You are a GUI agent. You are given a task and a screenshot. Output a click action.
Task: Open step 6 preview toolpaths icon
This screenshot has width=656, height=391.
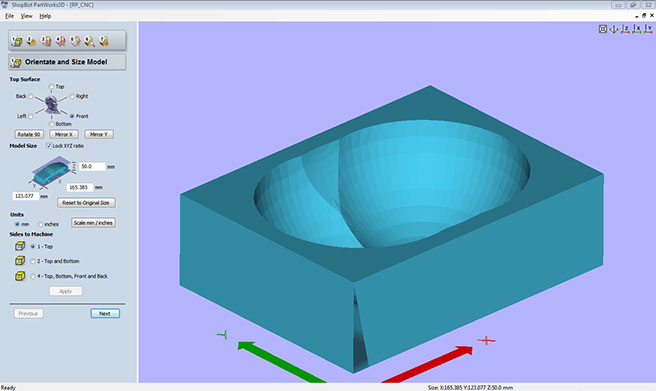click(90, 41)
